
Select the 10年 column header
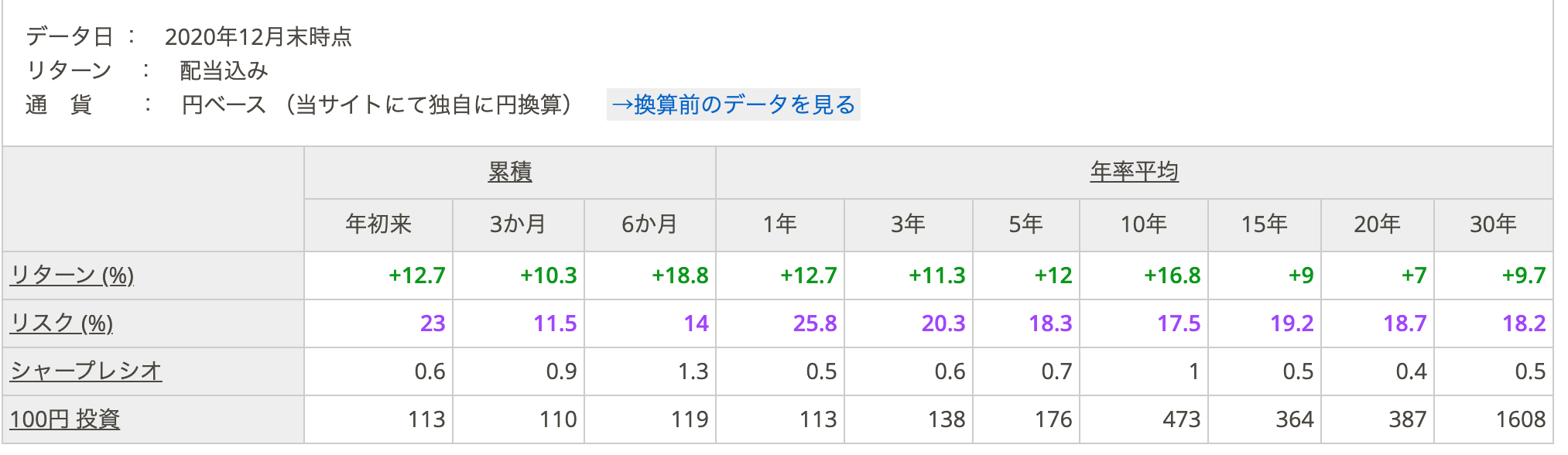1143,224
